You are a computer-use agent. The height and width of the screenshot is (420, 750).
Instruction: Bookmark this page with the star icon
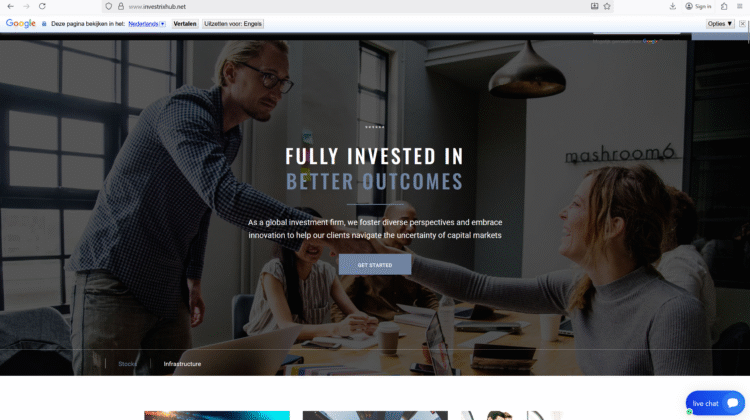click(x=607, y=6)
